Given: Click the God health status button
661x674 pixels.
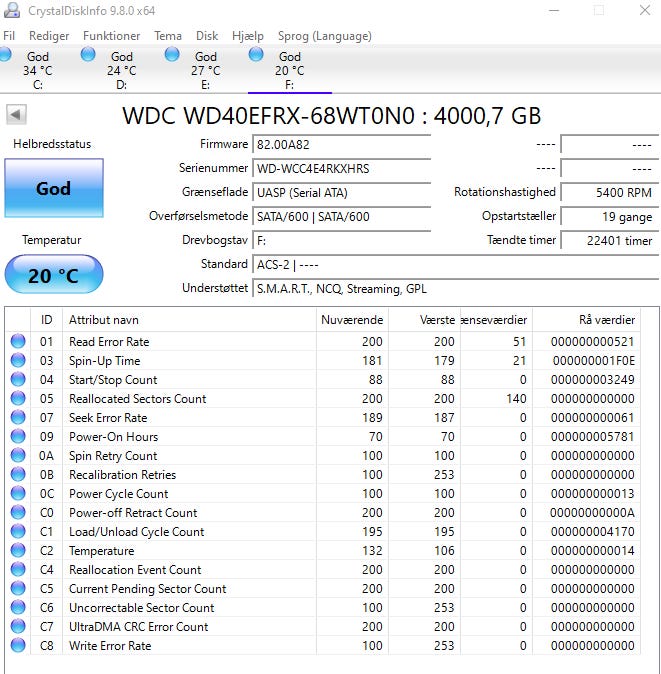Looking at the screenshot, I should tap(53, 188).
